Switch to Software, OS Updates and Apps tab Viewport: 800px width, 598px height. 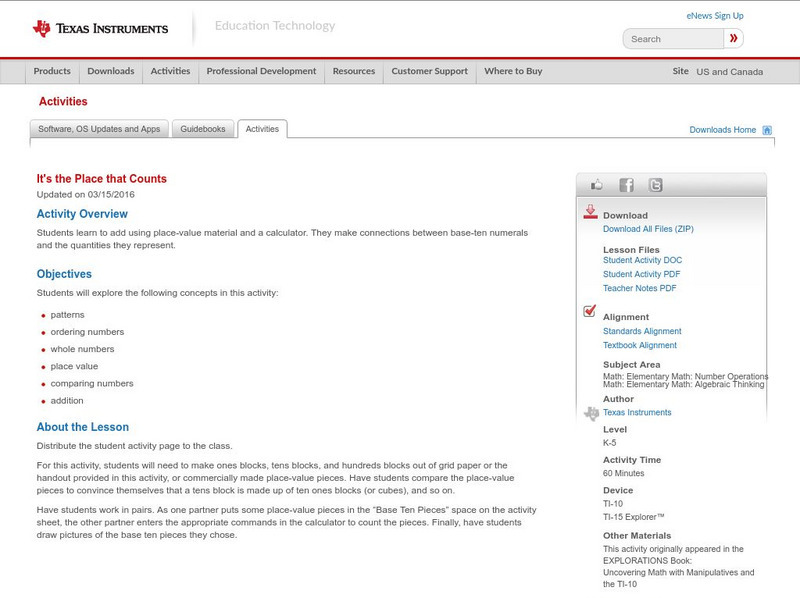(99, 129)
